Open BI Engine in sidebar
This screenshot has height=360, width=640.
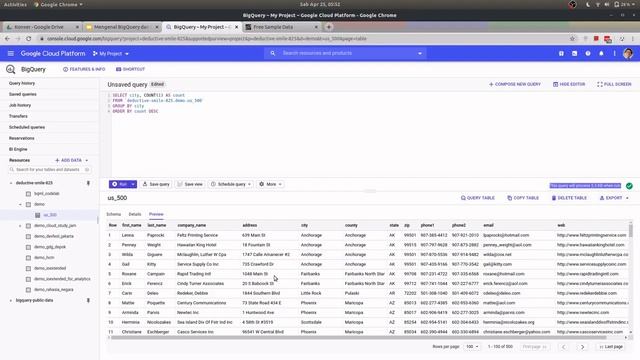pos(18,149)
